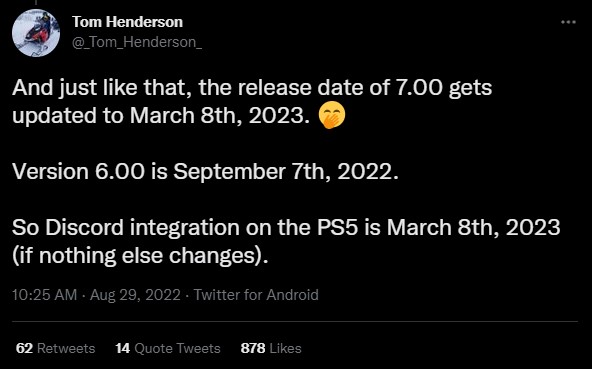The image size is (592, 369).
Task: Click the bold number 878 in stats
Action: 253,348
